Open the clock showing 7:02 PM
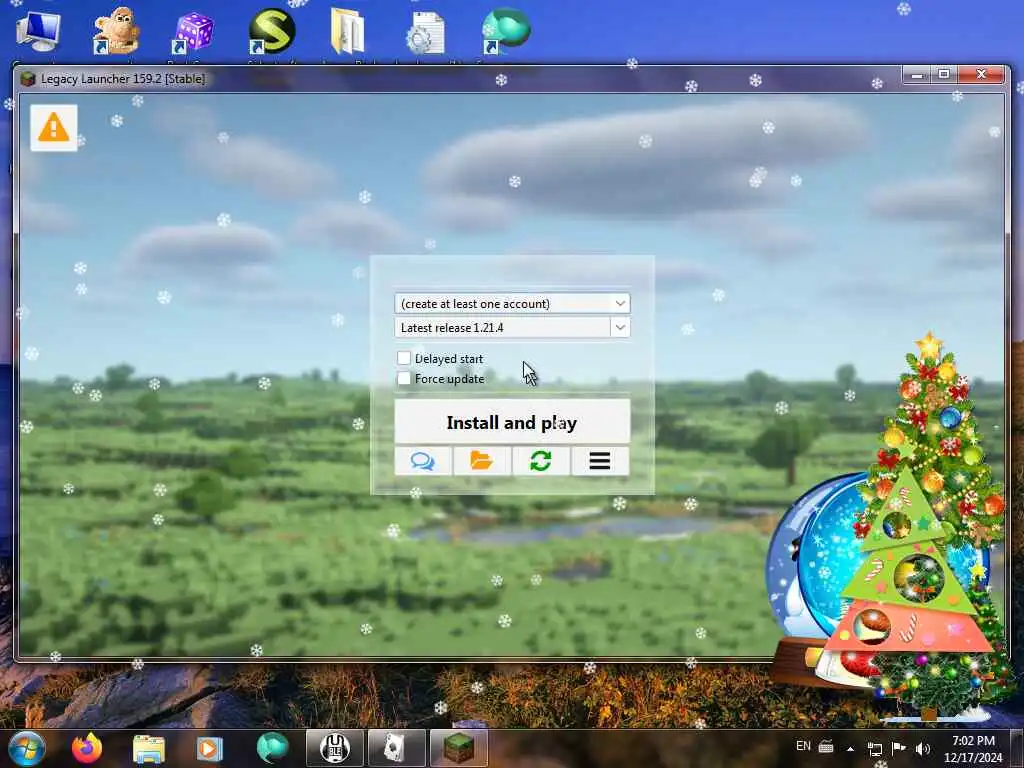The image size is (1024, 768). pos(973,749)
